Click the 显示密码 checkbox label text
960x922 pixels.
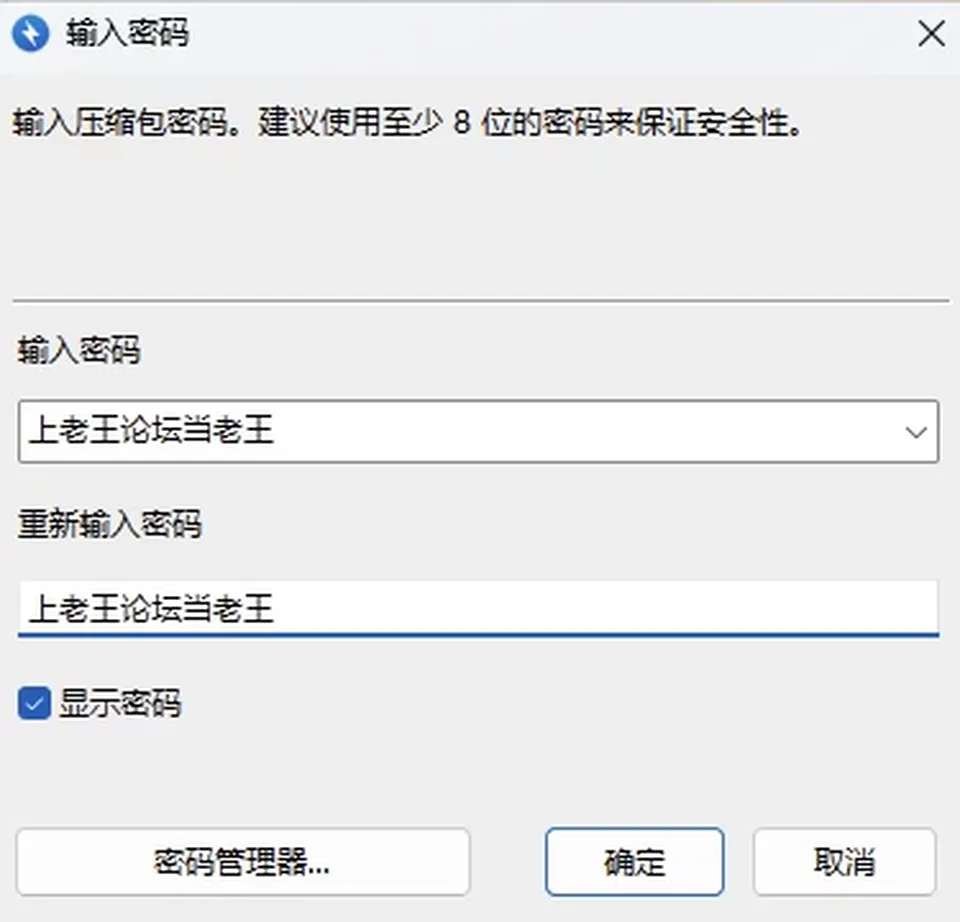[x=120, y=703]
